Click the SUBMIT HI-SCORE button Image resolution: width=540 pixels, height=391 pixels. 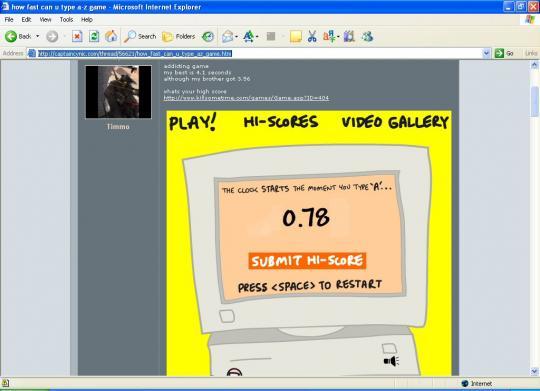tap(307, 261)
